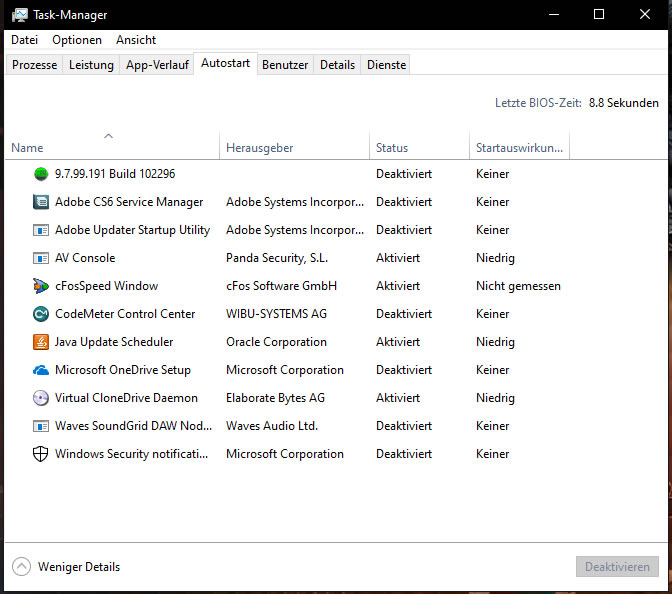Click the Deaktivieren button

[x=617, y=567]
